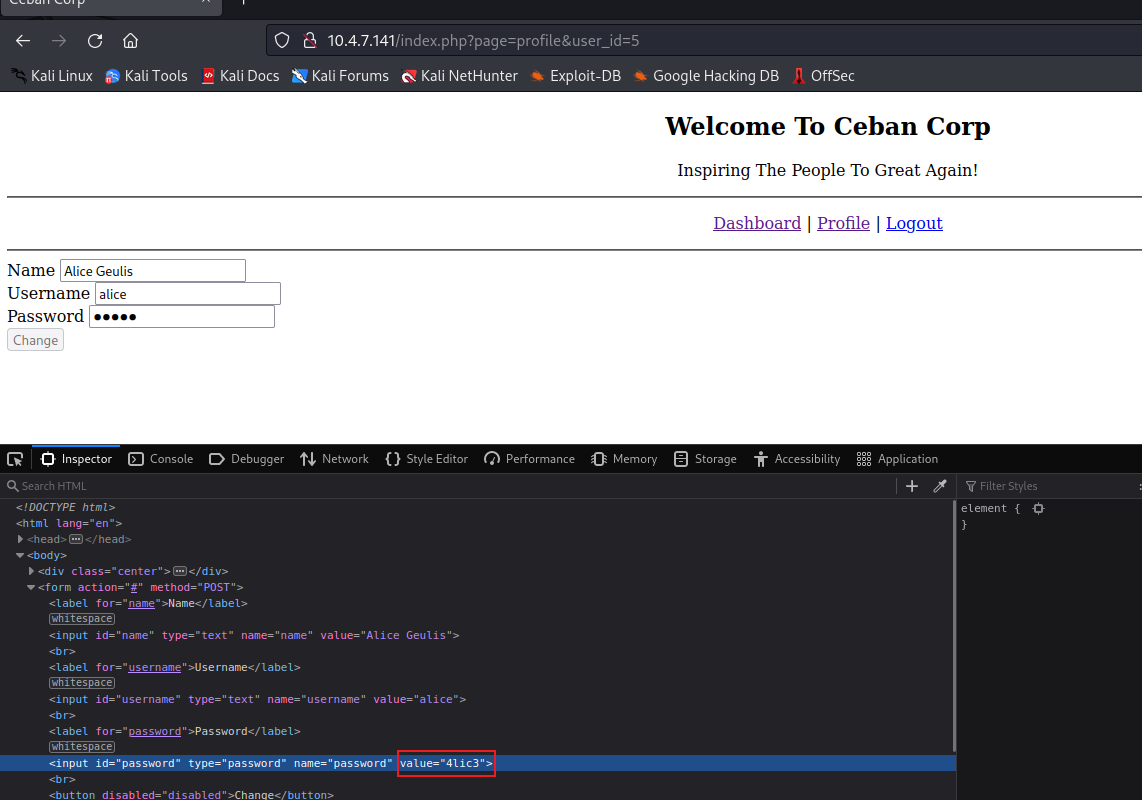Click the plus icon to create new node
Screen dimensions: 1142x800
912,486
